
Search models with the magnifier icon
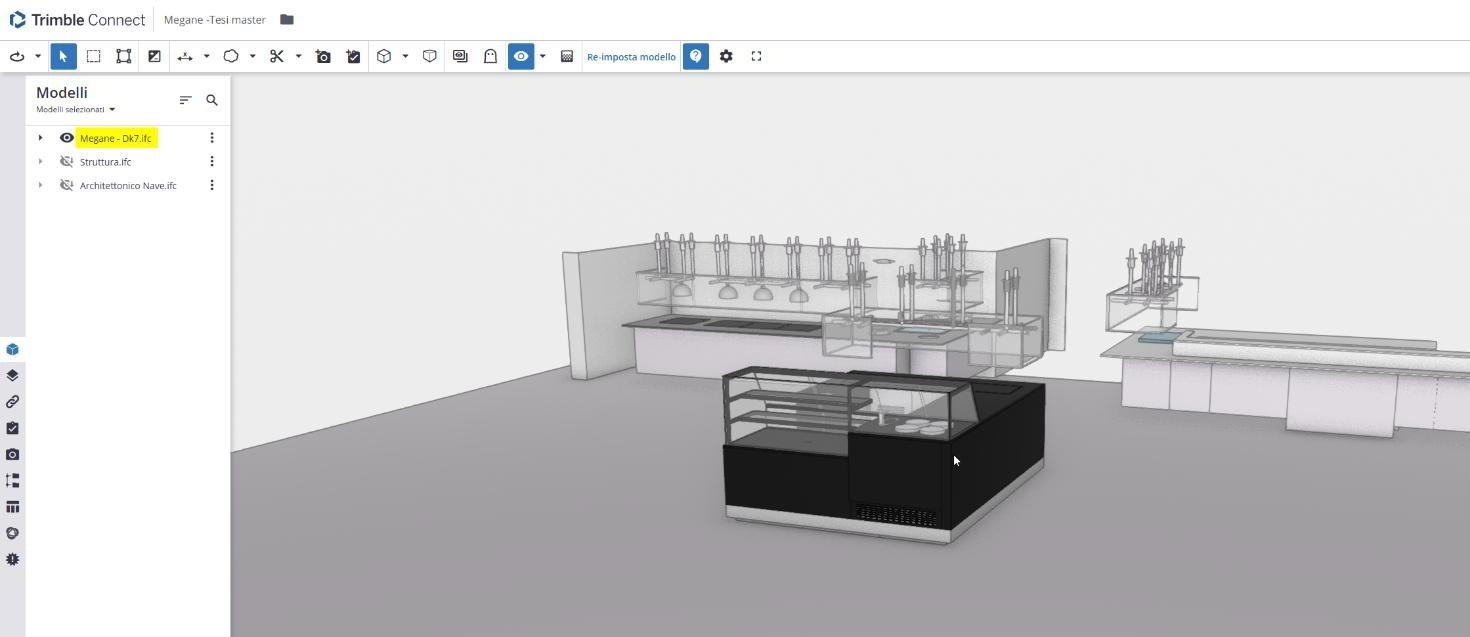(212, 100)
